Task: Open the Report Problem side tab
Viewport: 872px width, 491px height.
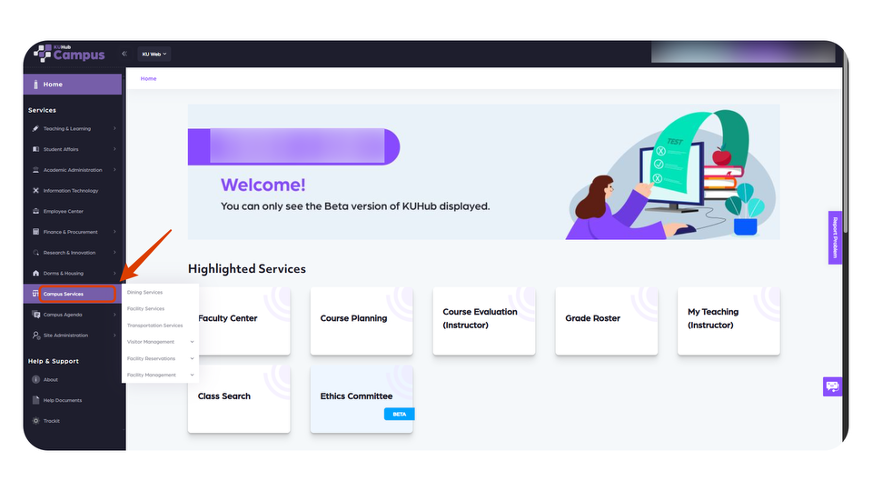Action: click(835, 237)
